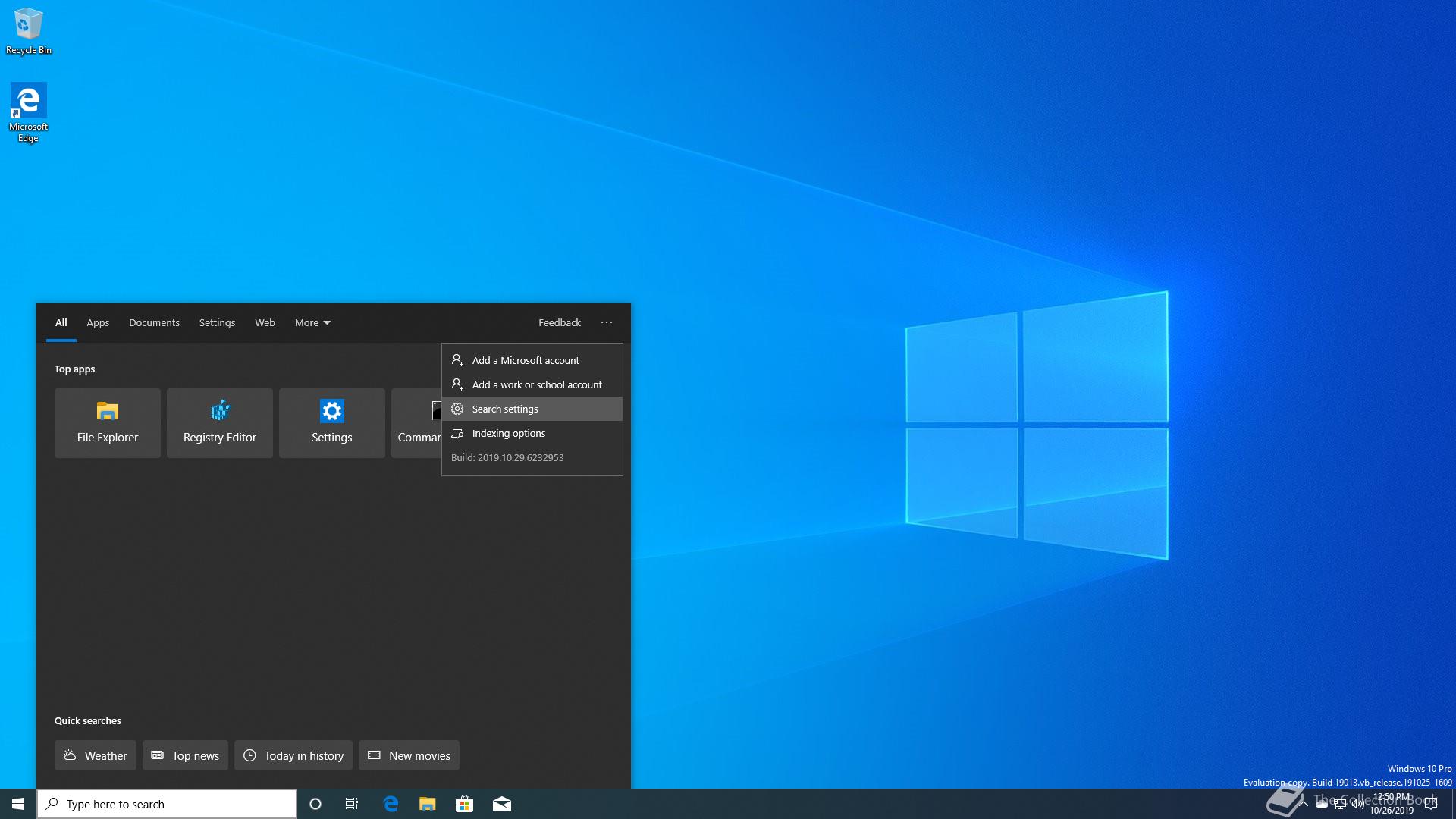This screenshot has width=1456, height=819.
Task: Open Mail app on taskbar
Action: click(501, 804)
